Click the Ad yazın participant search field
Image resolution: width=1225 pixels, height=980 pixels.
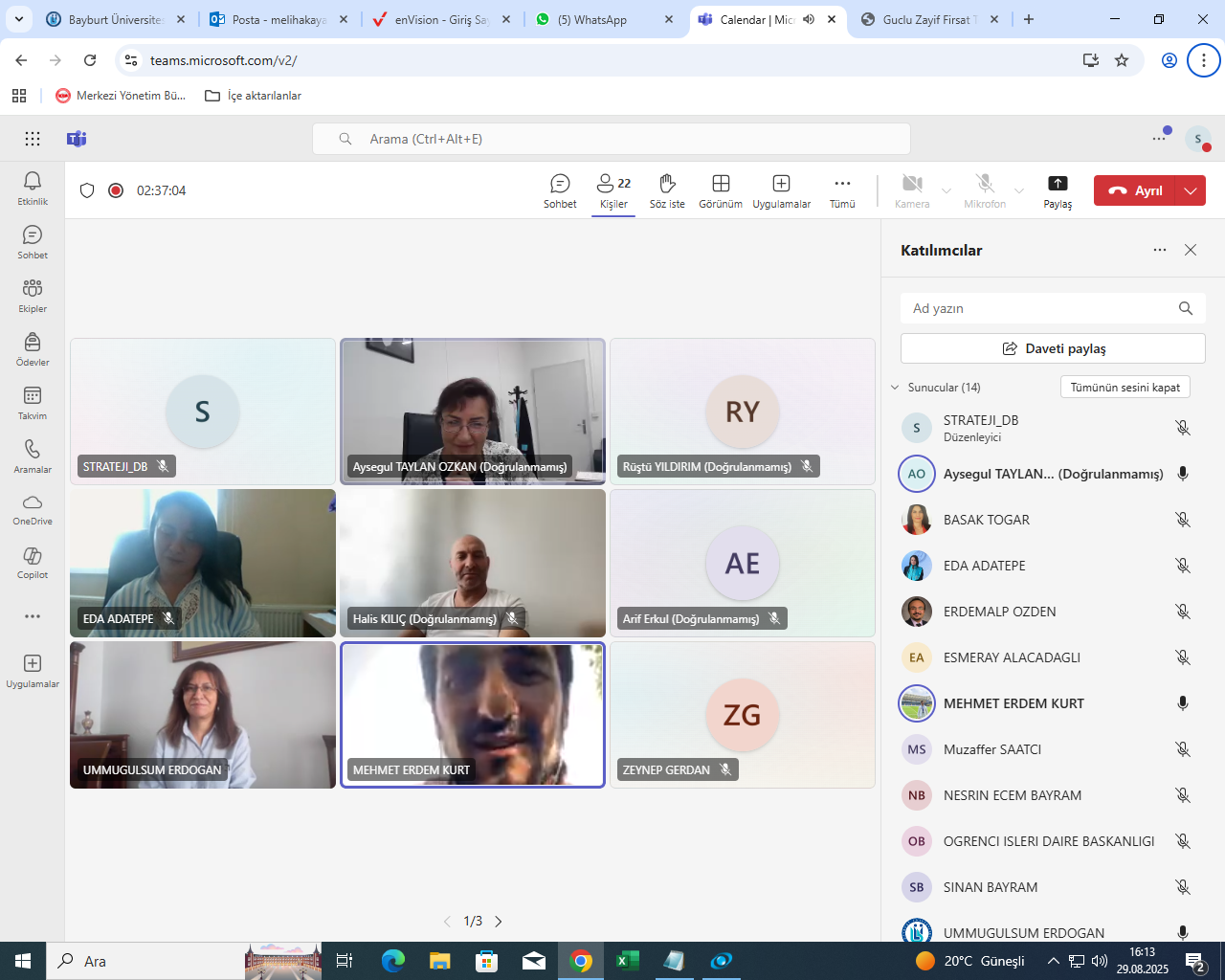[1038, 308]
